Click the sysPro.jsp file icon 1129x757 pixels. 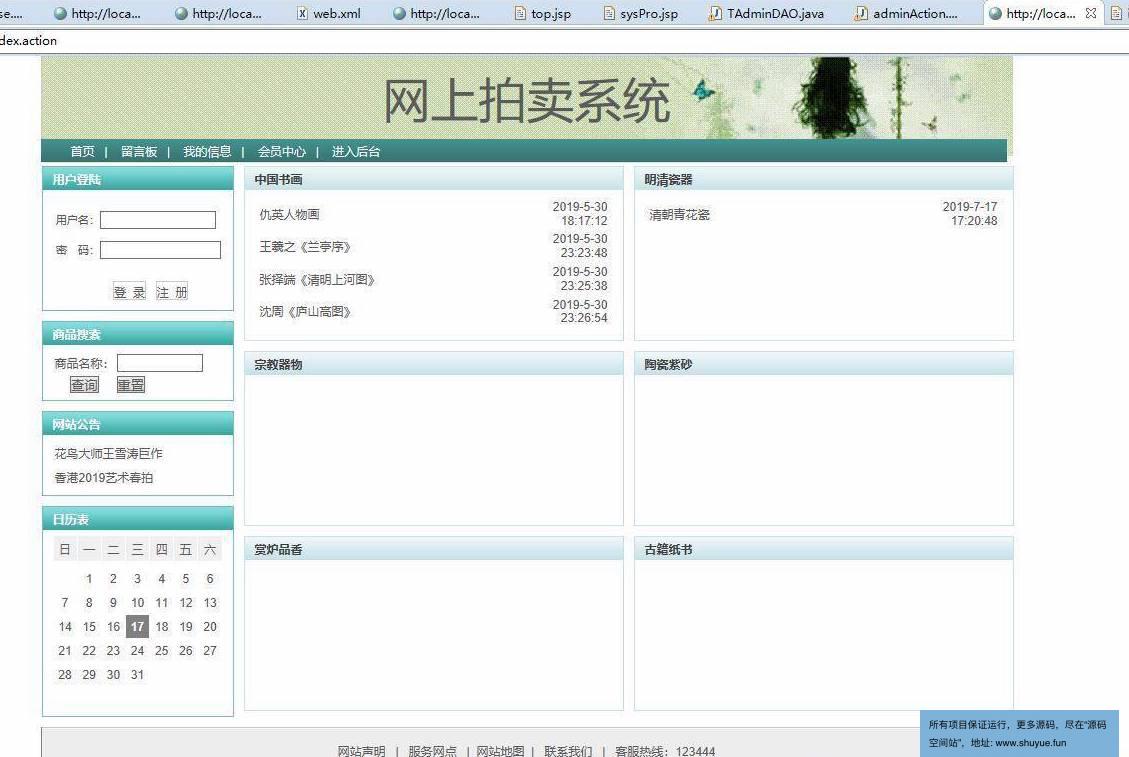pos(609,13)
